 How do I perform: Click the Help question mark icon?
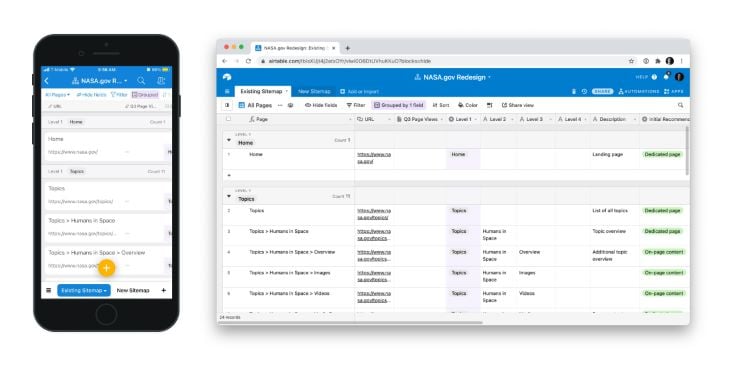pos(654,77)
